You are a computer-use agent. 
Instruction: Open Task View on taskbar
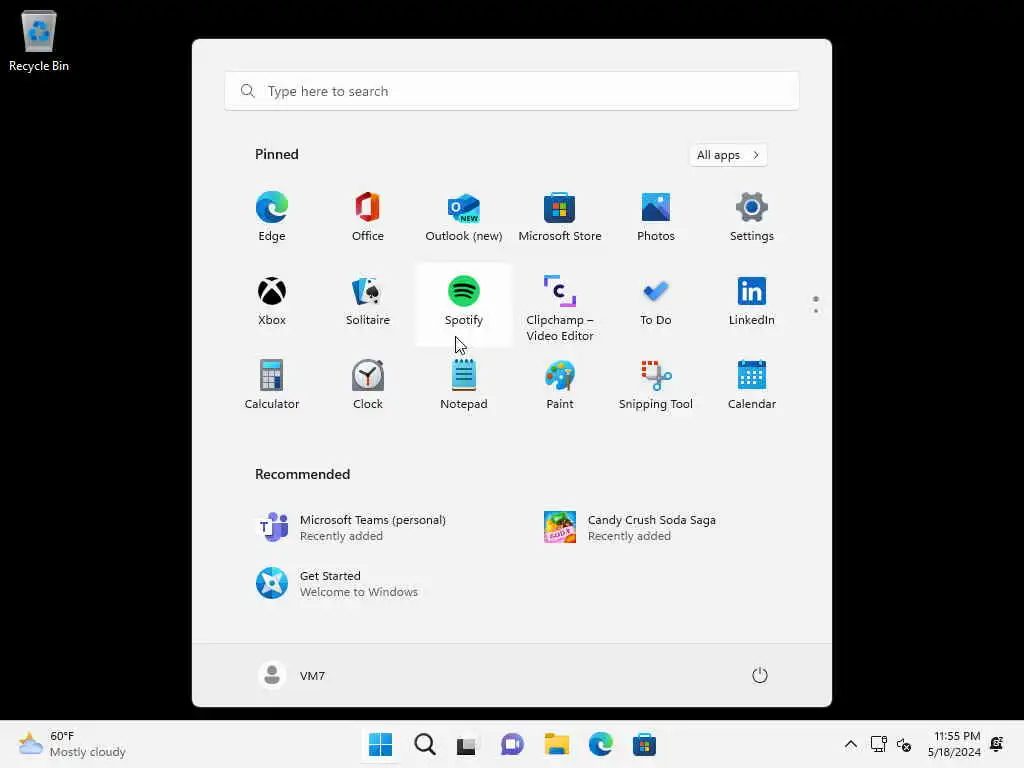click(x=468, y=744)
